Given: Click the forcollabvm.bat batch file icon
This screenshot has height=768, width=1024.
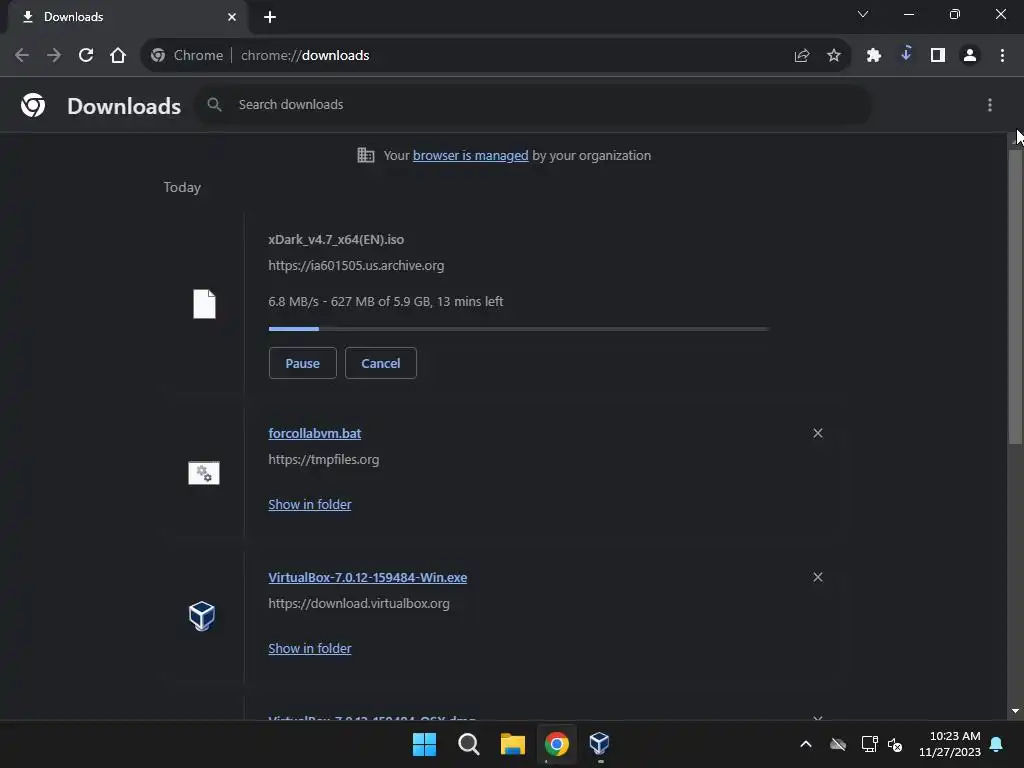Looking at the screenshot, I should click(204, 473).
